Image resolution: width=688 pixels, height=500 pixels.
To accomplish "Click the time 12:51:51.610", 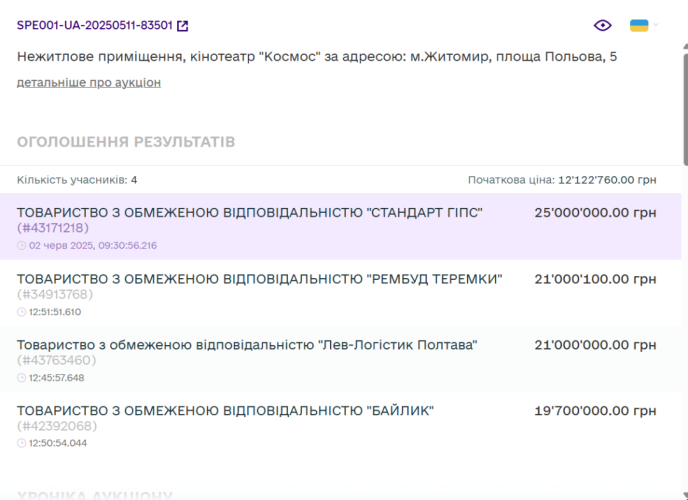I will coord(55,312).
